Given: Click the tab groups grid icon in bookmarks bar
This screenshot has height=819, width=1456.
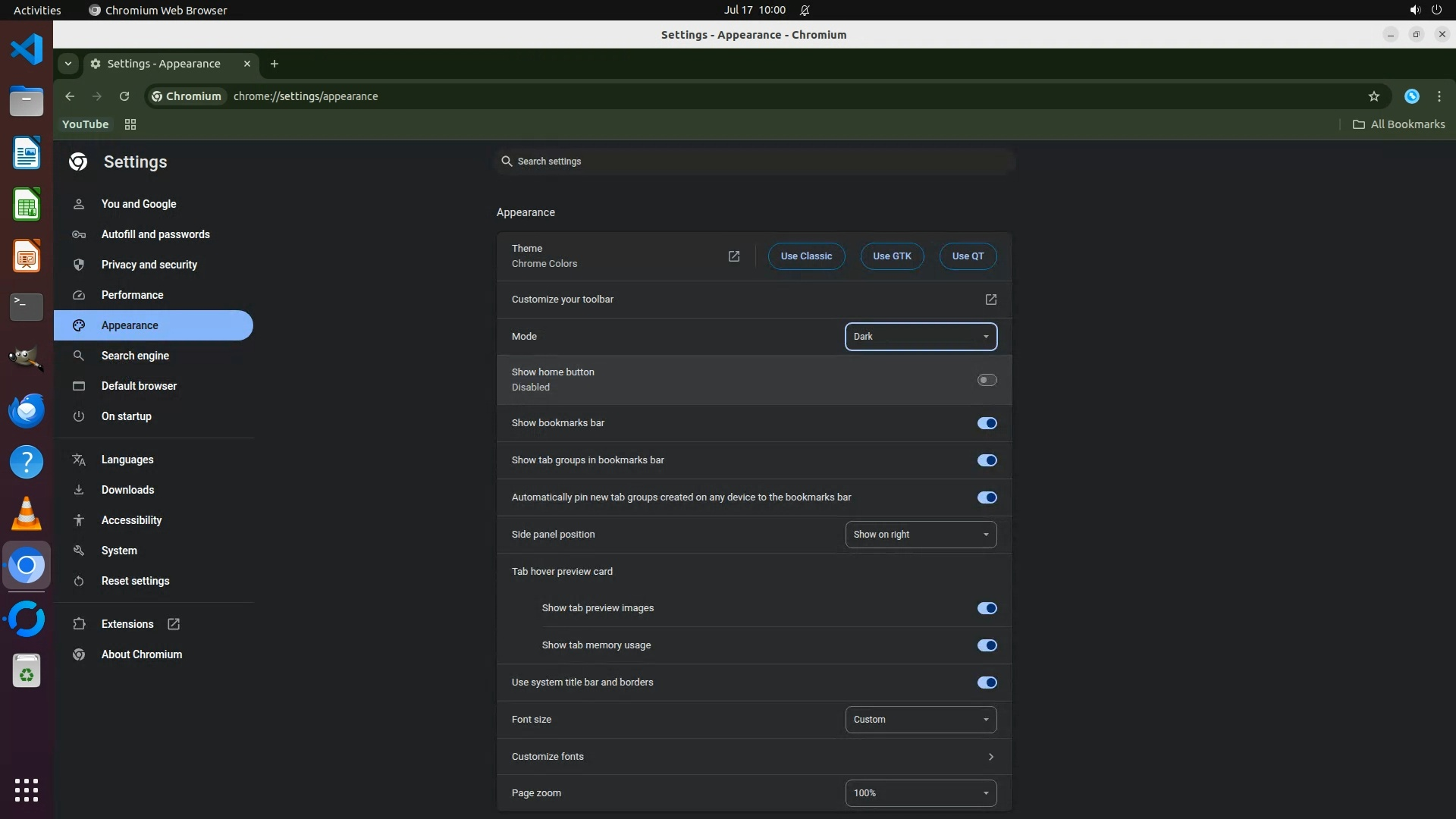Looking at the screenshot, I should click(130, 124).
